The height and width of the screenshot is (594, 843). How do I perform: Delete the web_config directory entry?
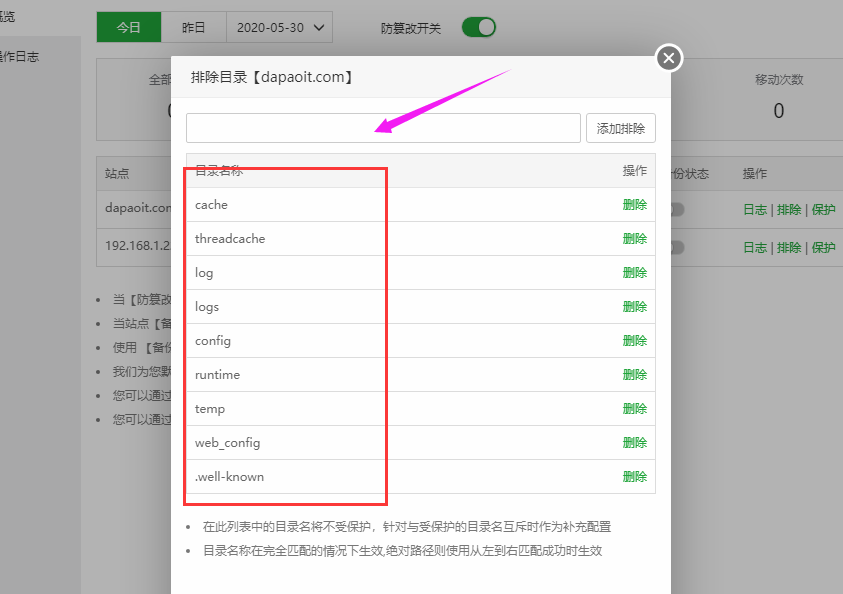point(634,442)
